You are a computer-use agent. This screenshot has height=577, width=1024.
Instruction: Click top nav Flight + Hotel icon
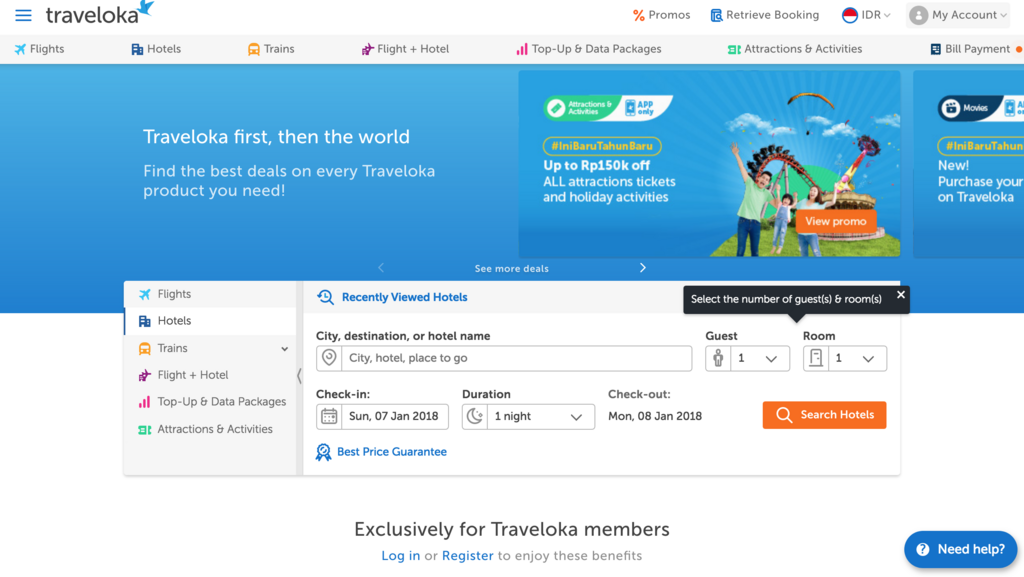pos(367,49)
